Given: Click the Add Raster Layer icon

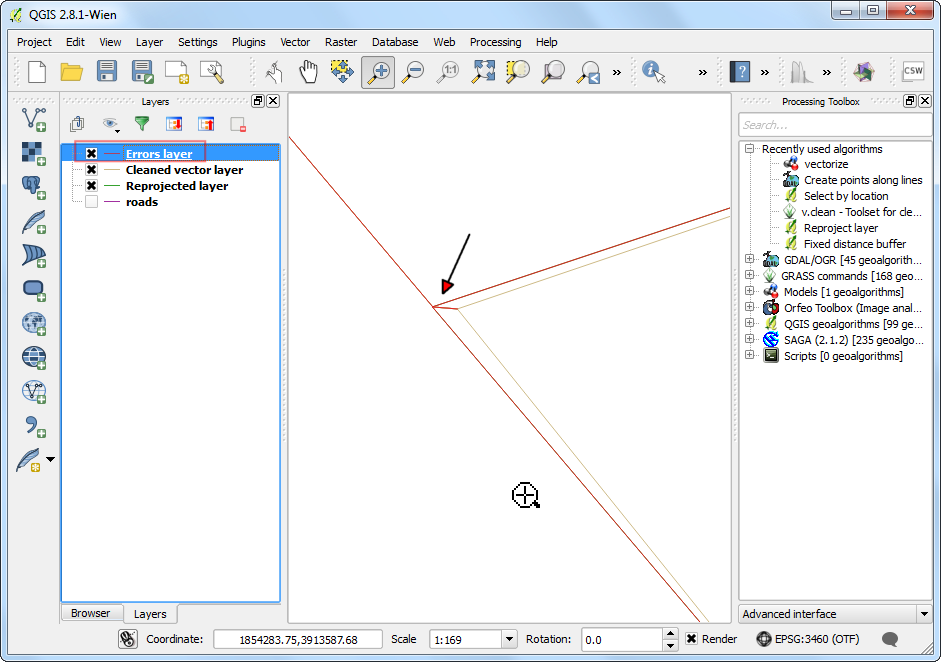Looking at the screenshot, I should pyautogui.click(x=34, y=153).
